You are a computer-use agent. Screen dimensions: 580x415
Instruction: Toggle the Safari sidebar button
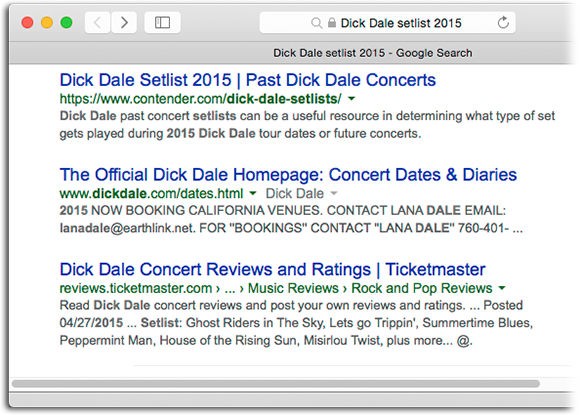click(x=162, y=23)
